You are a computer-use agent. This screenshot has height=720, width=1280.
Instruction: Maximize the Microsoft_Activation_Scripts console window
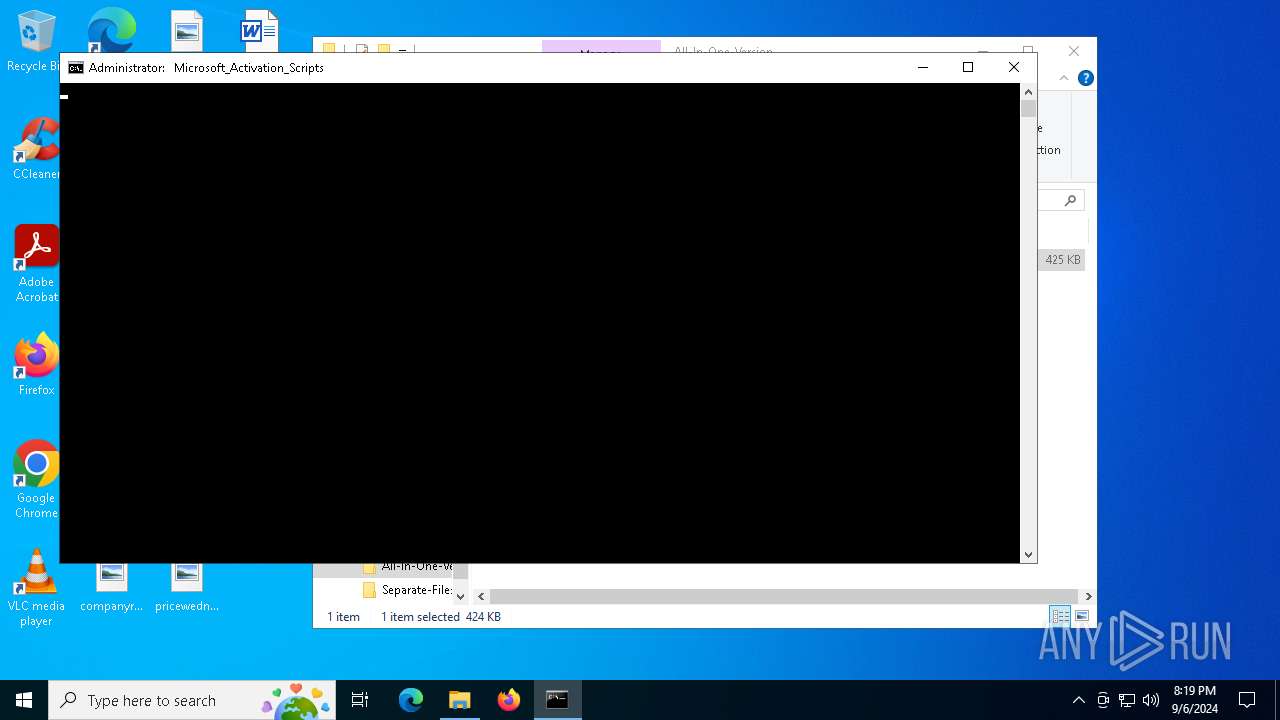[x=968, y=67]
